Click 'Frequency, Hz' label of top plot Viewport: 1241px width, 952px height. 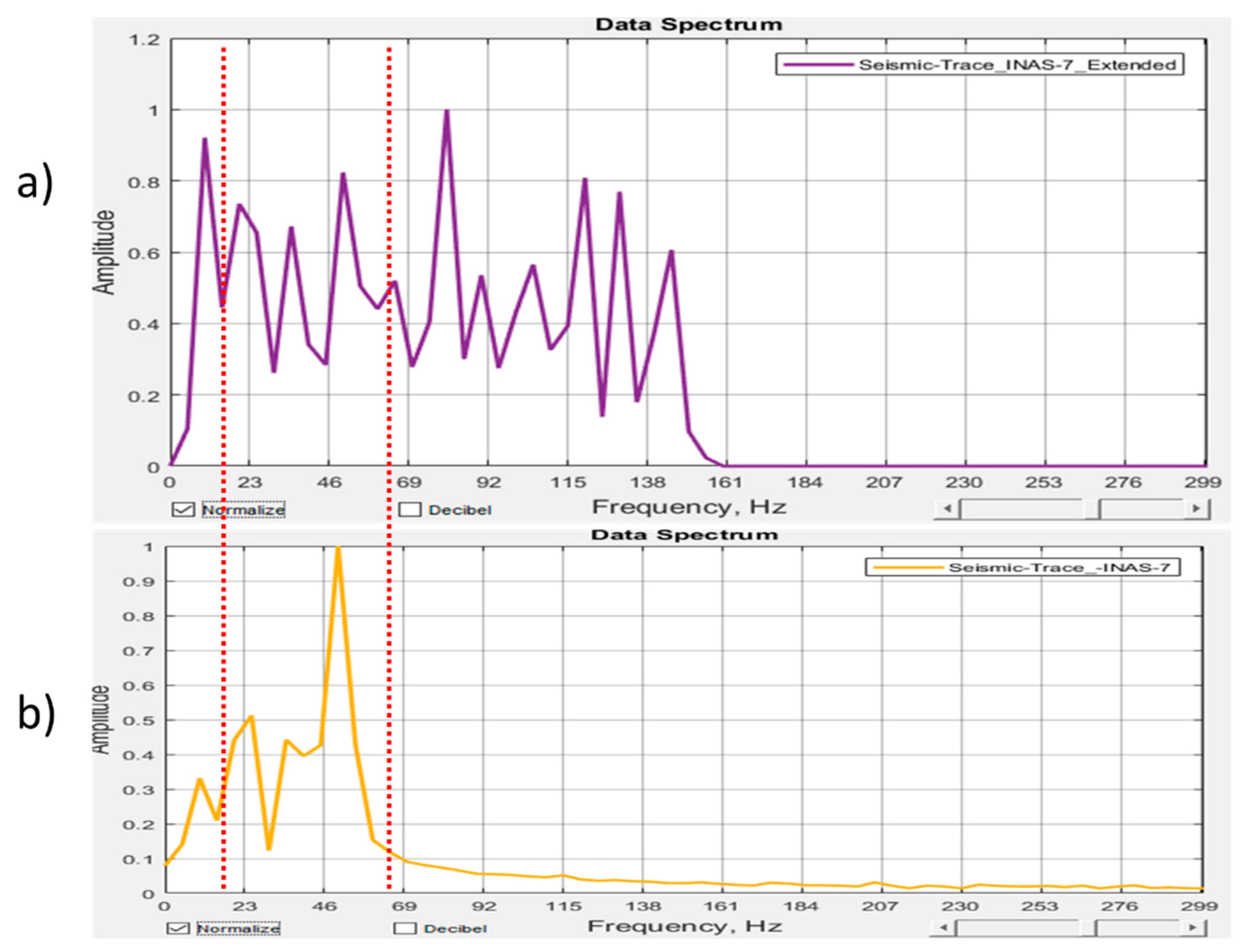pyautogui.click(x=689, y=507)
